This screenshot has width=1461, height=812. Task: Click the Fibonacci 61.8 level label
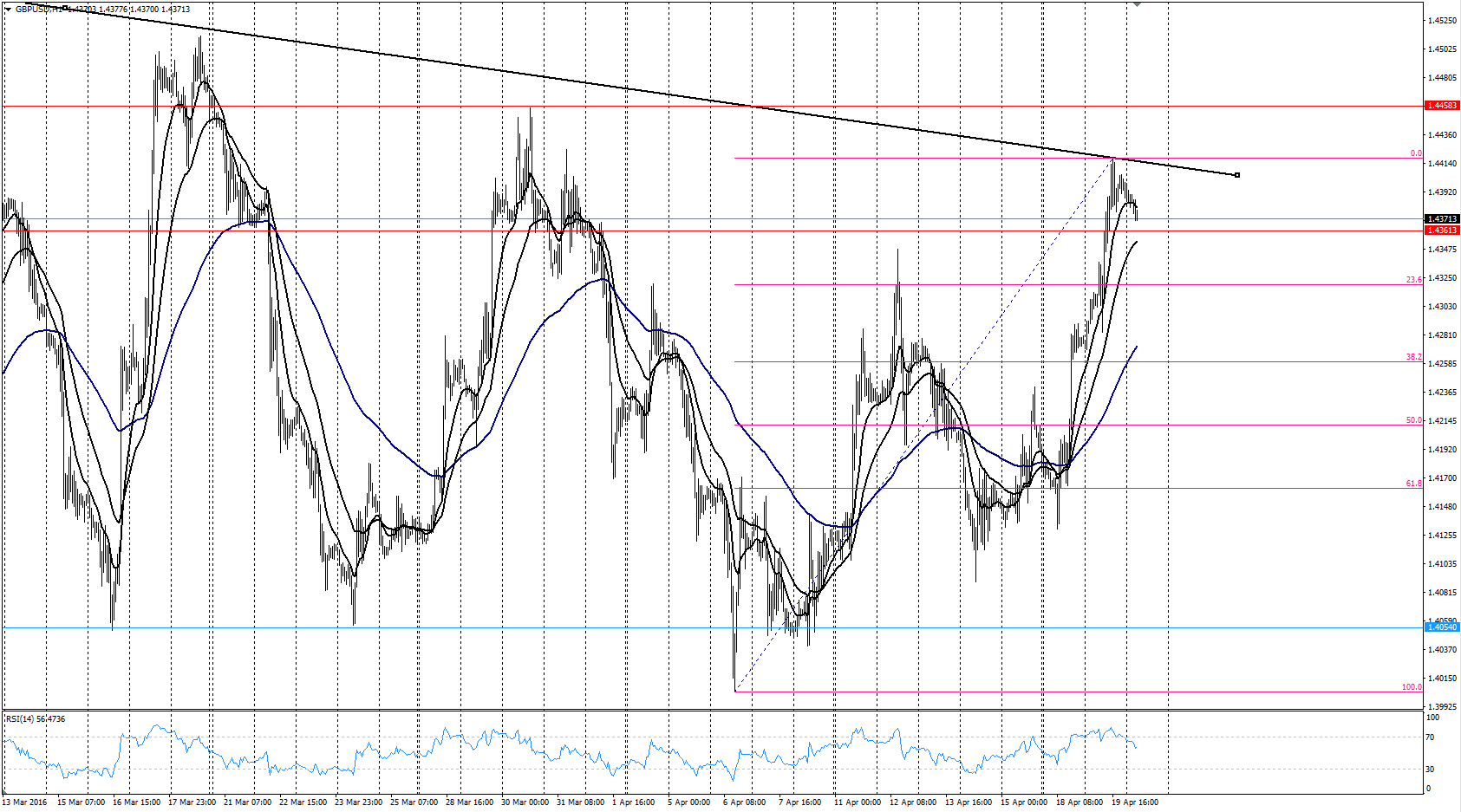1413,484
